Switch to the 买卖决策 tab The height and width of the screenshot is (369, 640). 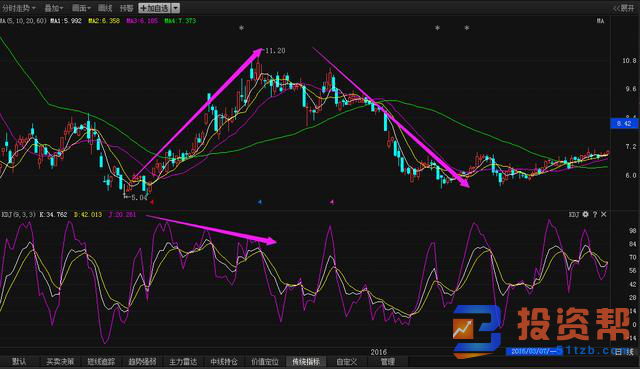click(60, 362)
